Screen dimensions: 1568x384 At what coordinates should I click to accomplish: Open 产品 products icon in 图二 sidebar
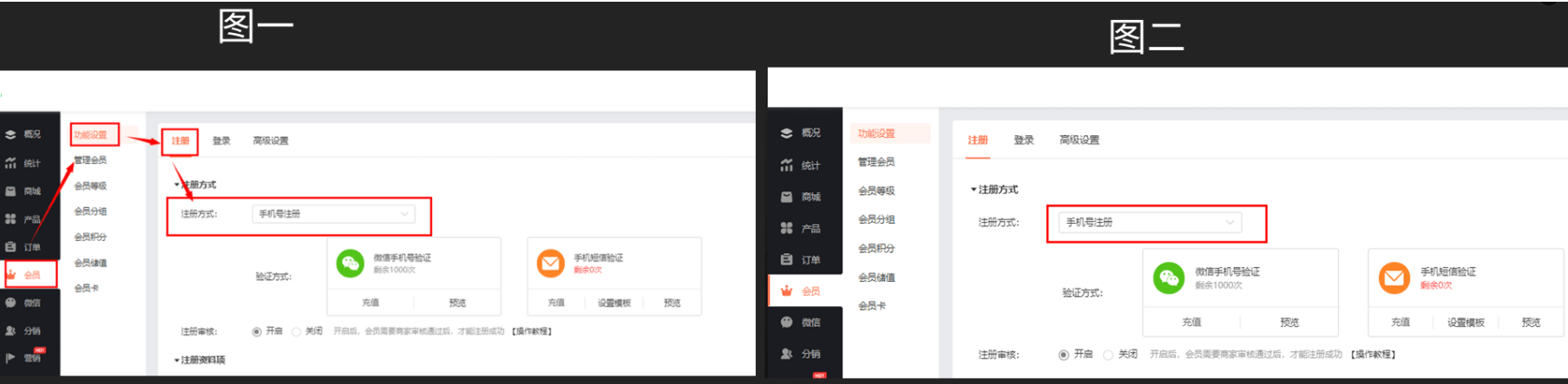[x=786, y=228]
